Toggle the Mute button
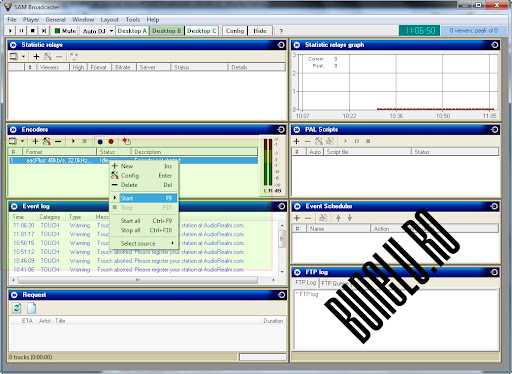This screenshot has width=512, height=374. tap(65, 31)
